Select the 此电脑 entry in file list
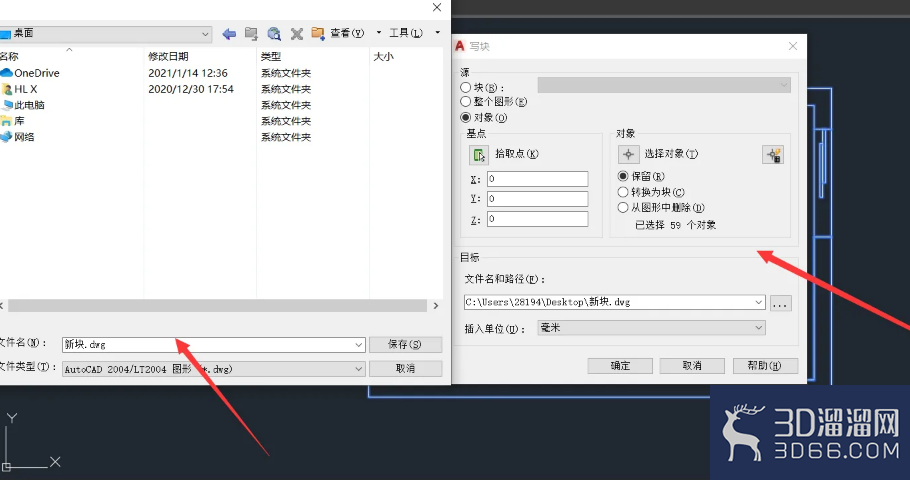The width and height of the screenshot is (910, 480). tap(29, 105)
